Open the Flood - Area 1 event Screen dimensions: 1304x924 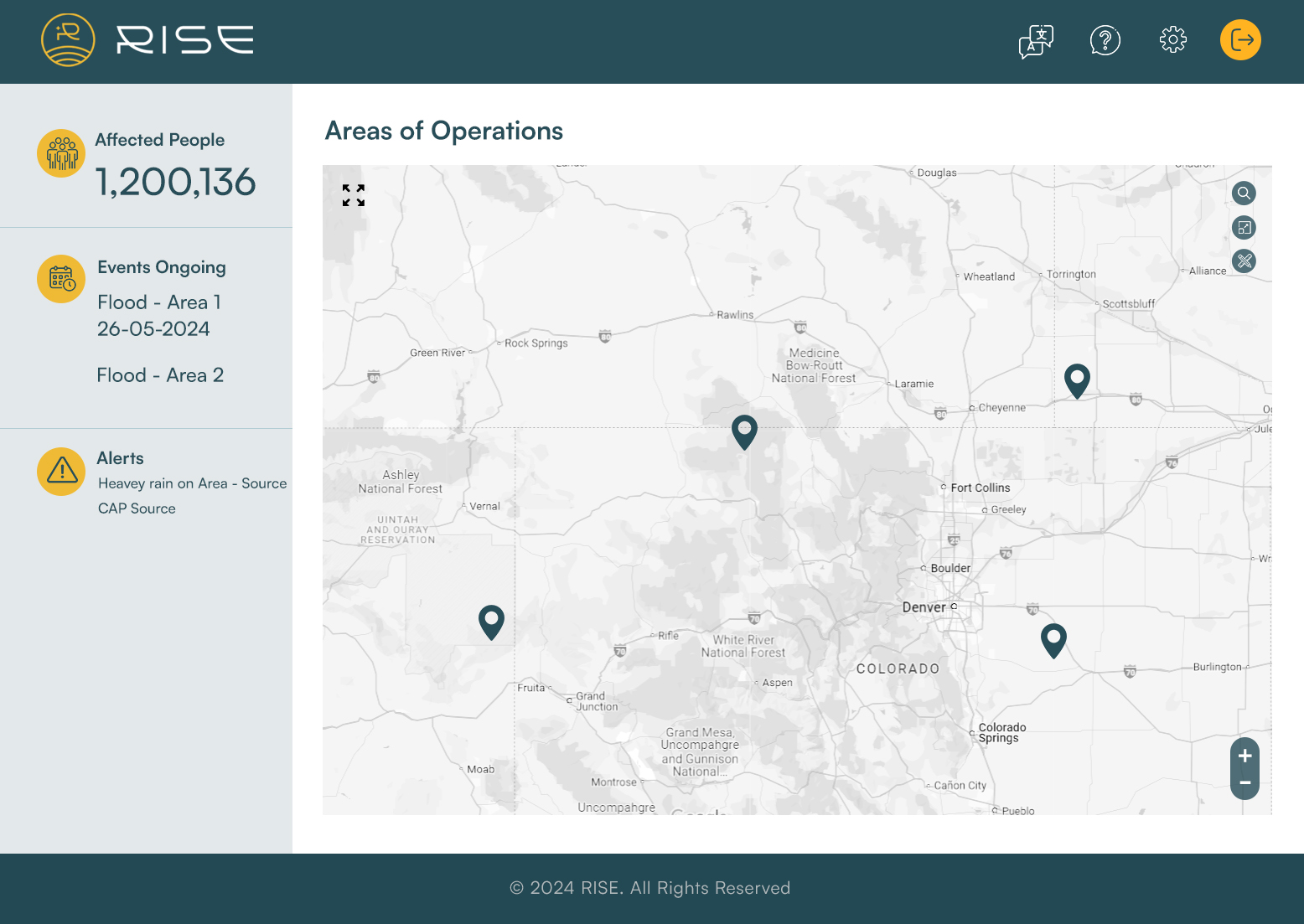click(159, 302)
